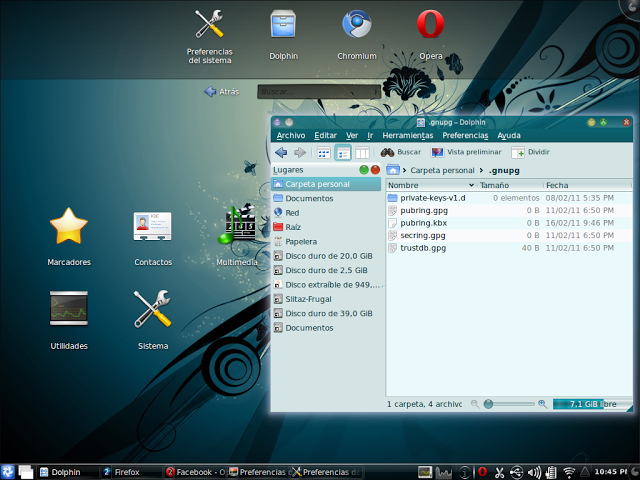This screenshot has height=480, width=640.
Task: Click the Back arrow in Dolphin toolbar
Action: point(281,152)
